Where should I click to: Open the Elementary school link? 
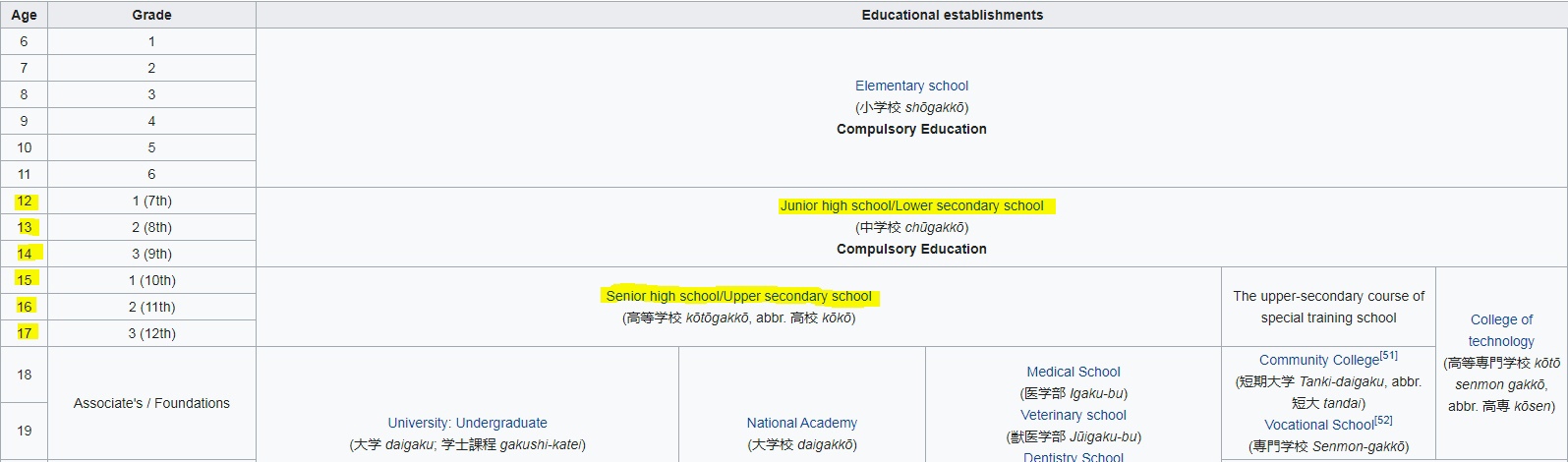pos(911,86)
